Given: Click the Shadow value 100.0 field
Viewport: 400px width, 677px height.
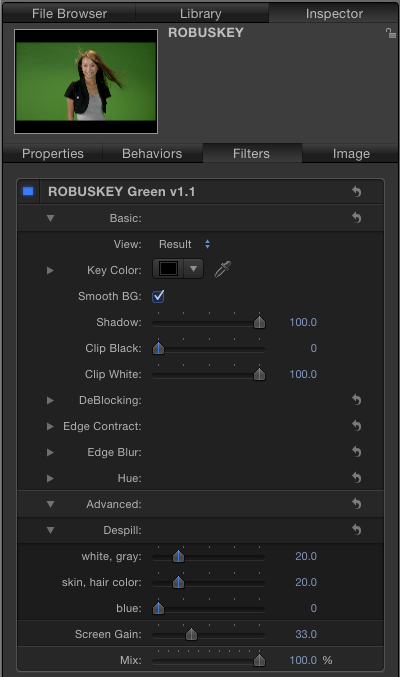Looking at the screenshot, I should [x=303, y=322].
